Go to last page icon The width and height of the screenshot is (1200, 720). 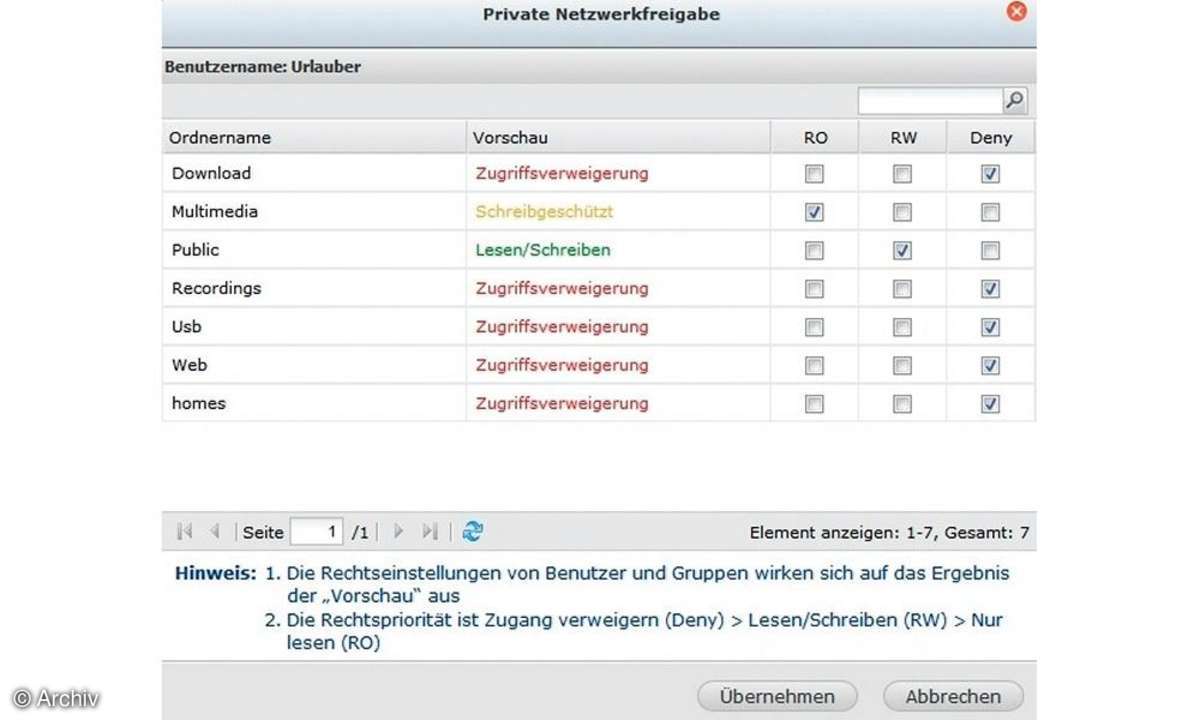(x=430, y=532)
